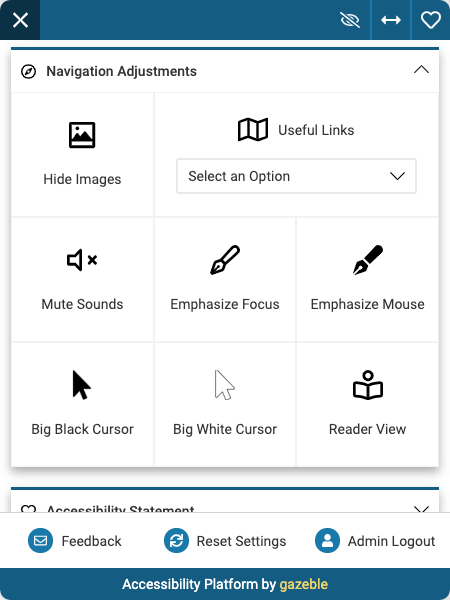450x600 pixels.
Task: Activate the Big Black Cursor arrow
Action: click(82, 385)
